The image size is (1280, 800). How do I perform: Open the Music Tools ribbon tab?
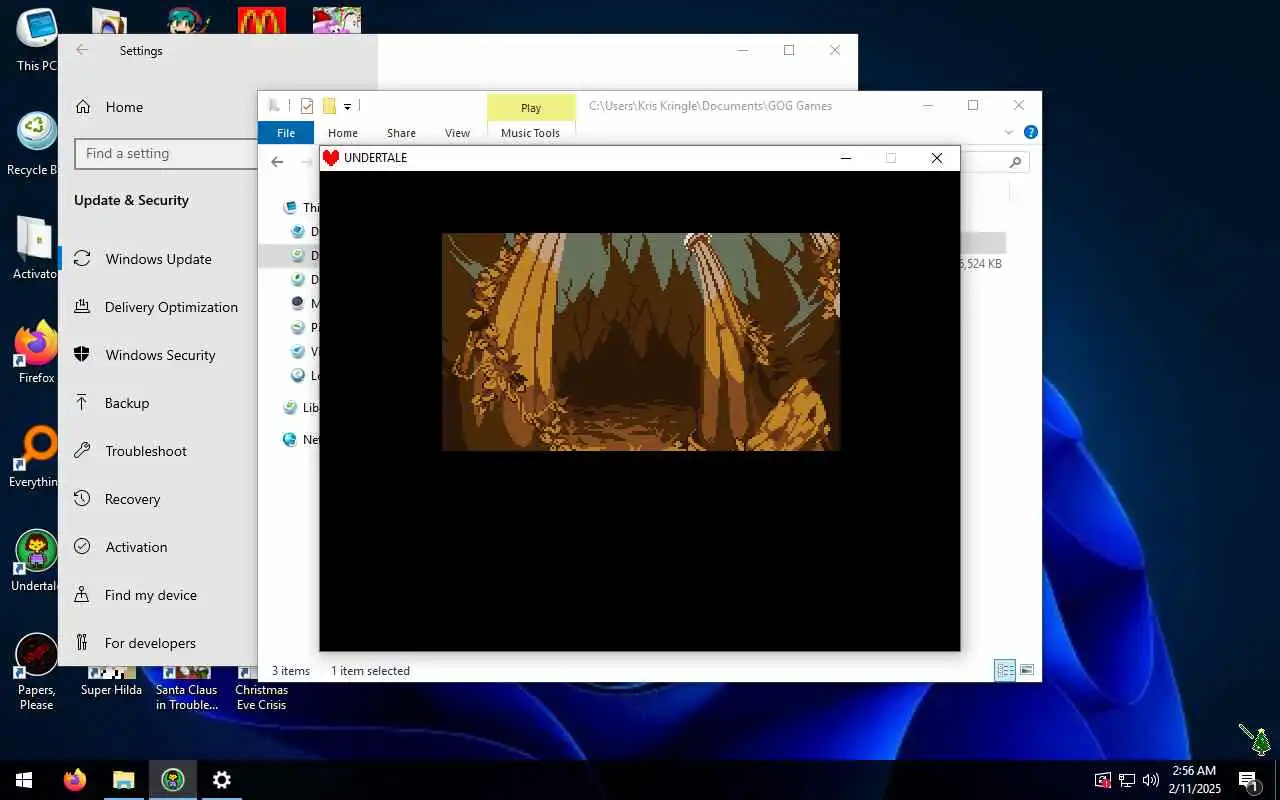[531, 133]
